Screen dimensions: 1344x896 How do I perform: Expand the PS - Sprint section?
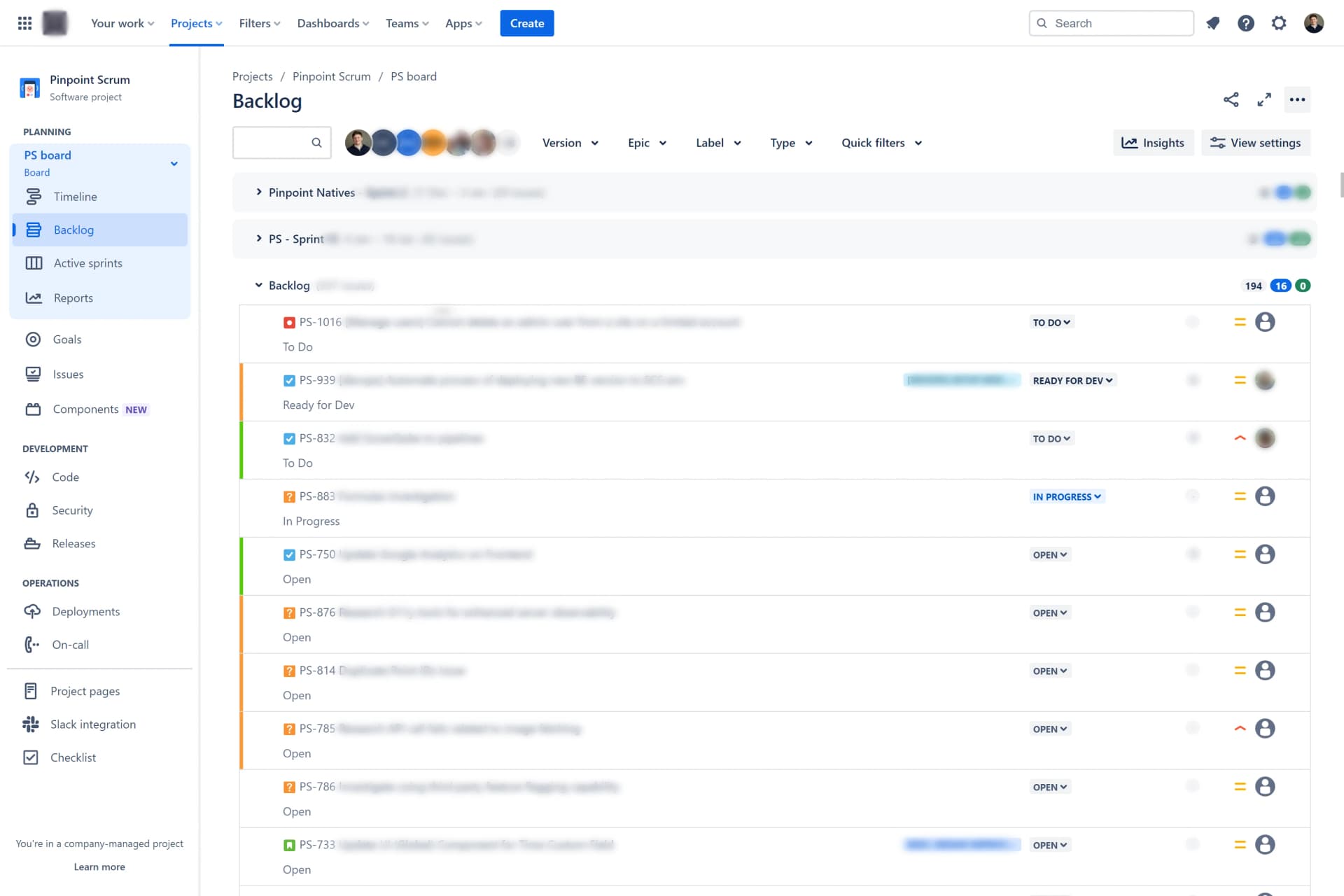[258, 239]
